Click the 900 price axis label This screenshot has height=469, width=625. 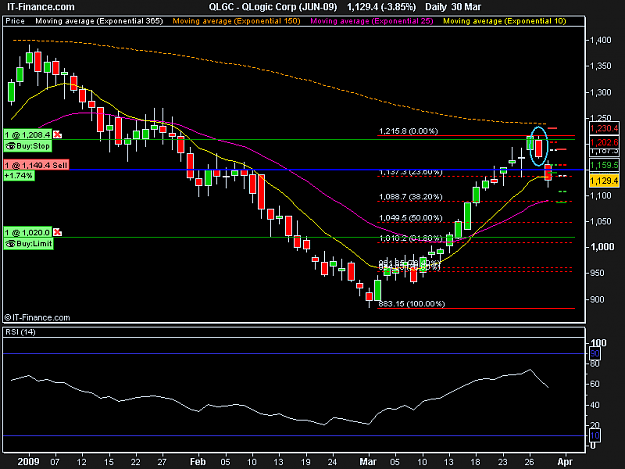click(x=597, y=299)
